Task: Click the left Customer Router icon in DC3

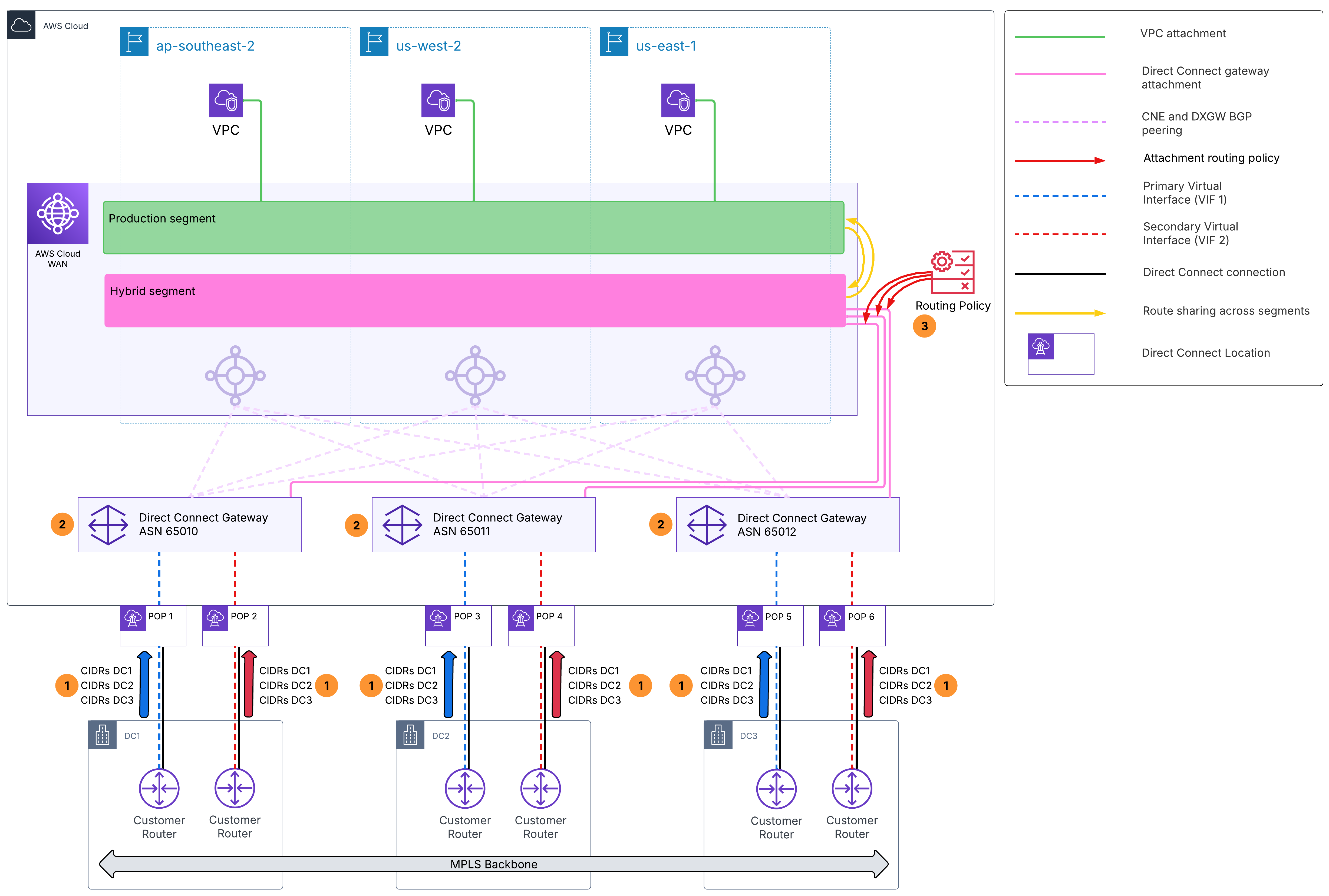Action: (x=776, y=789)
